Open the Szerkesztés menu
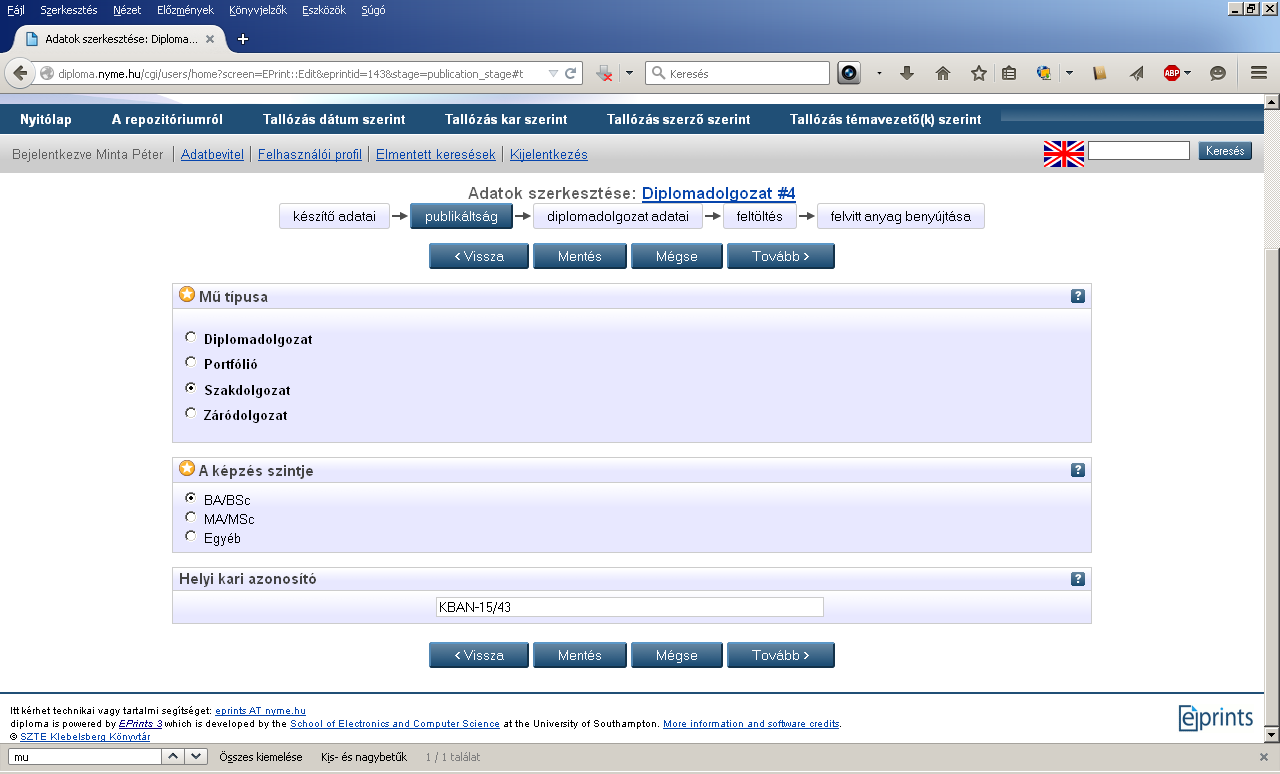Image resolution: width=1280 pixels, height=774 pixels. click(68, 10)
